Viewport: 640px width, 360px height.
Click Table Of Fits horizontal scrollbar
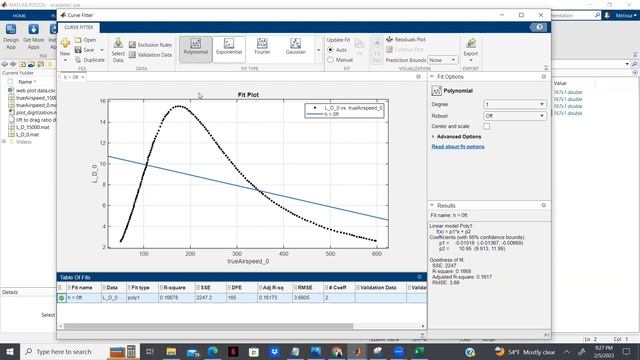[208, 326]
